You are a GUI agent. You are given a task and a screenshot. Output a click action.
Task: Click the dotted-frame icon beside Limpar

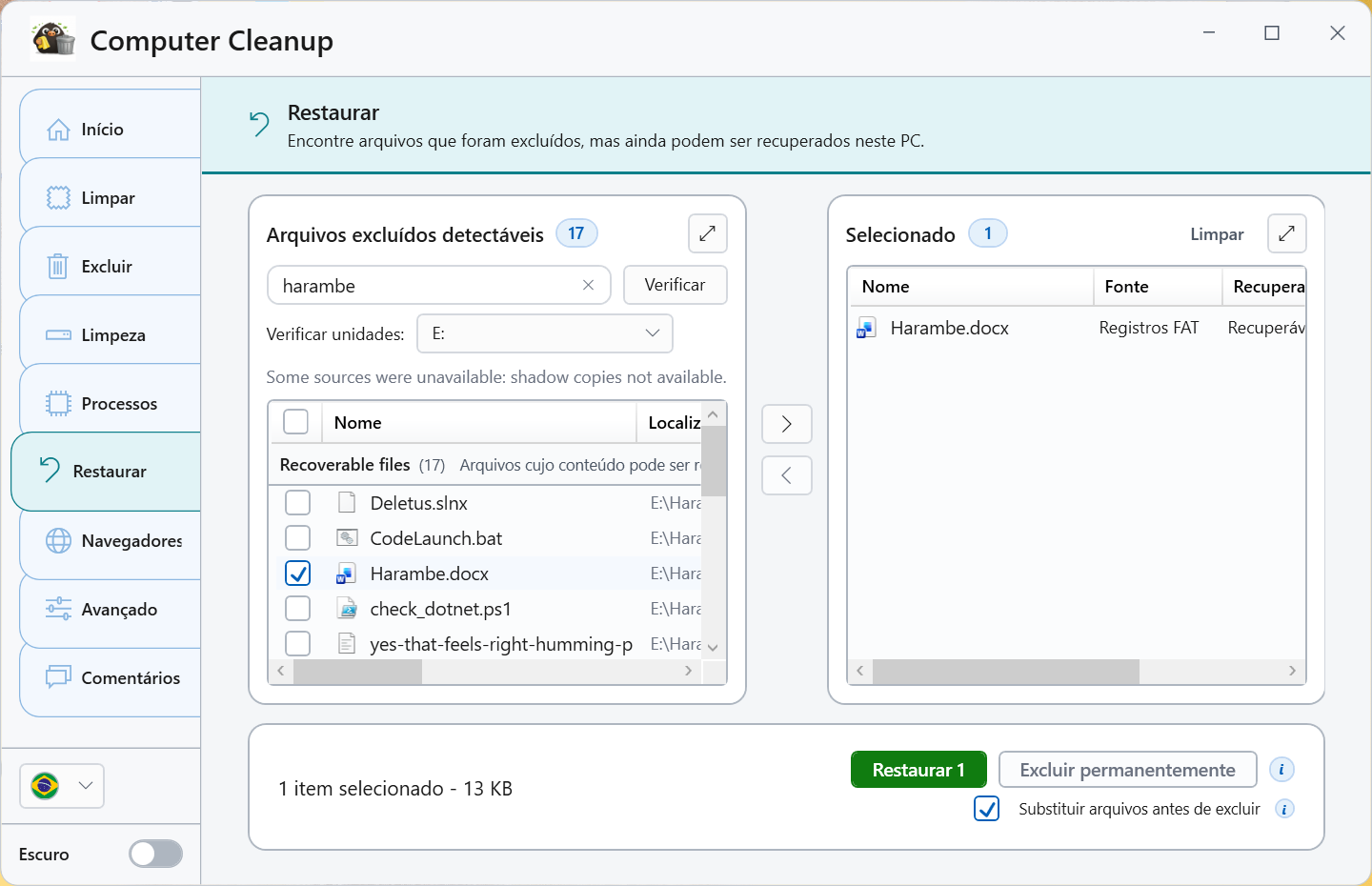(x=58, y=197)
